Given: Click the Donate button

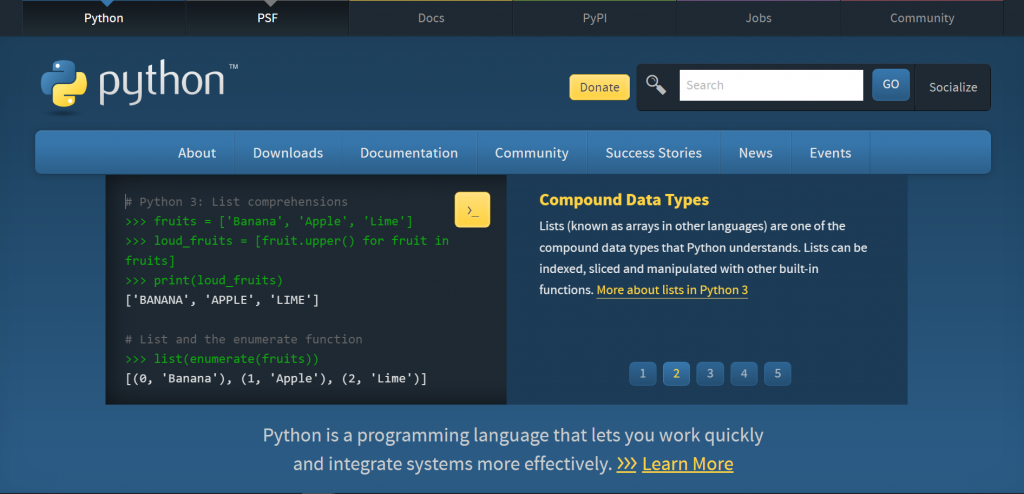Looking at the screenshot, I should click(600, 87).
